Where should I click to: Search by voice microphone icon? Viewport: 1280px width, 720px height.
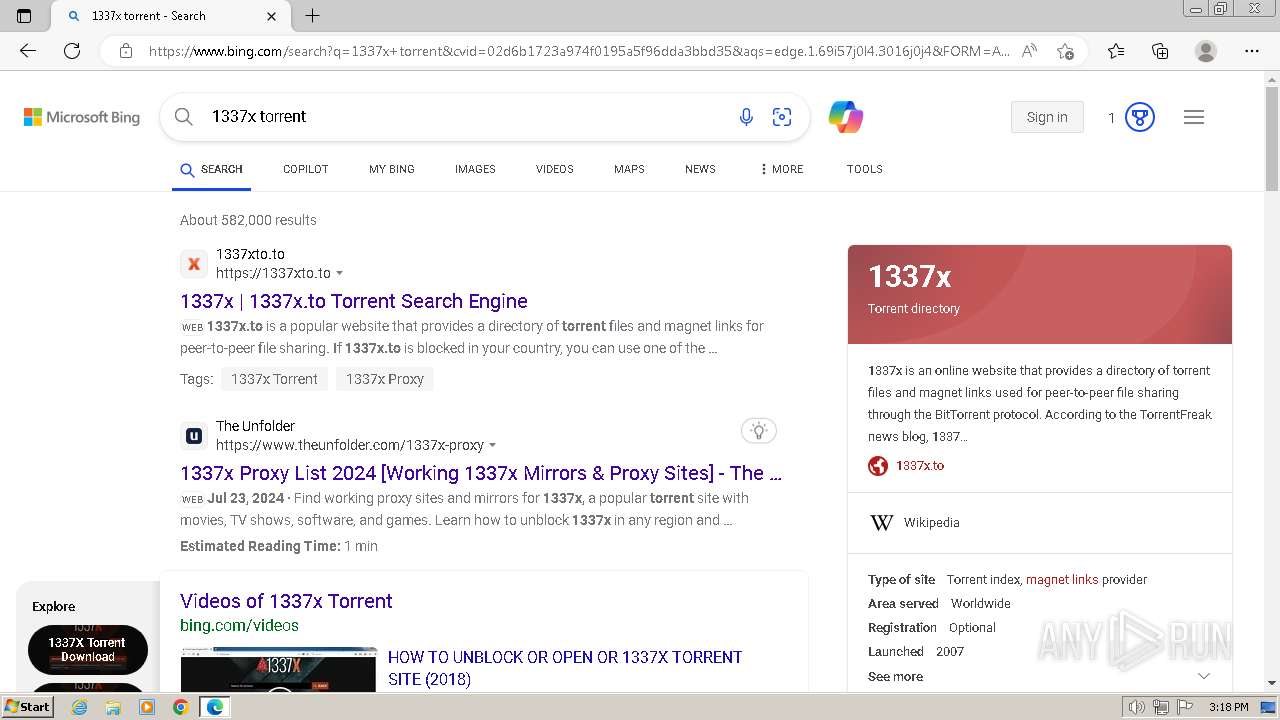point(746,117)
